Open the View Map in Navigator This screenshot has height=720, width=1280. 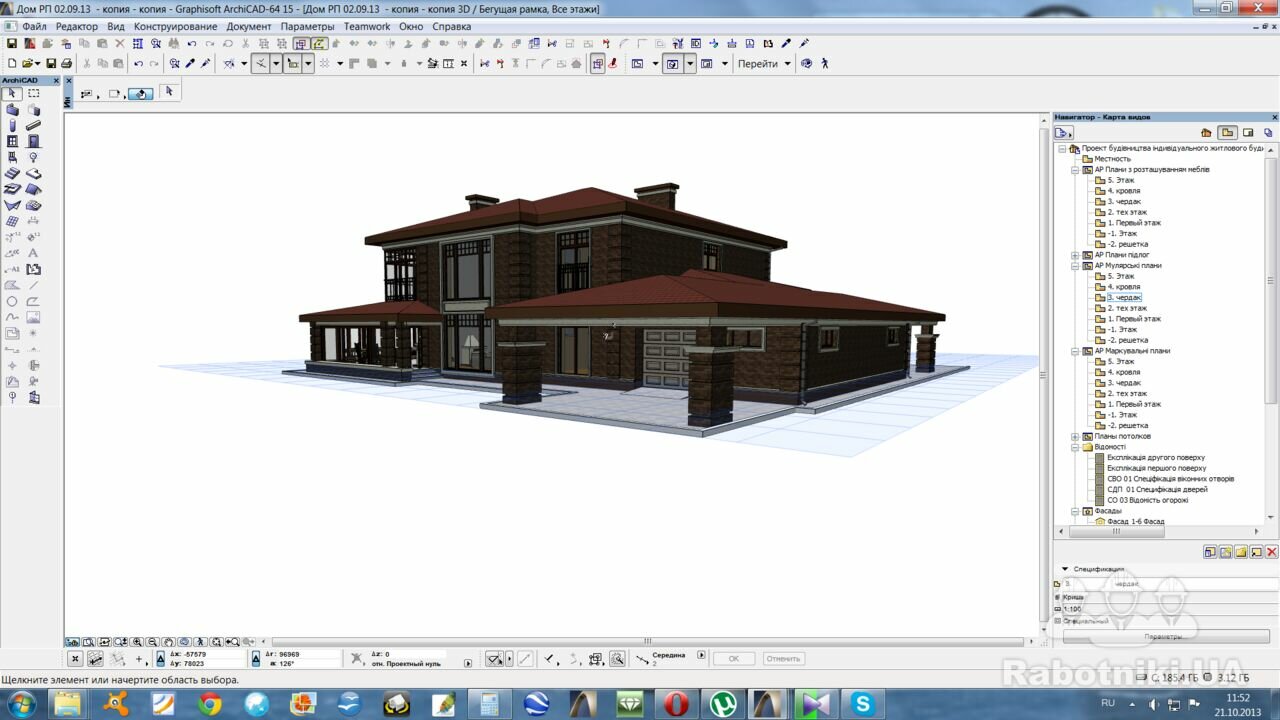click(1227, 132)
